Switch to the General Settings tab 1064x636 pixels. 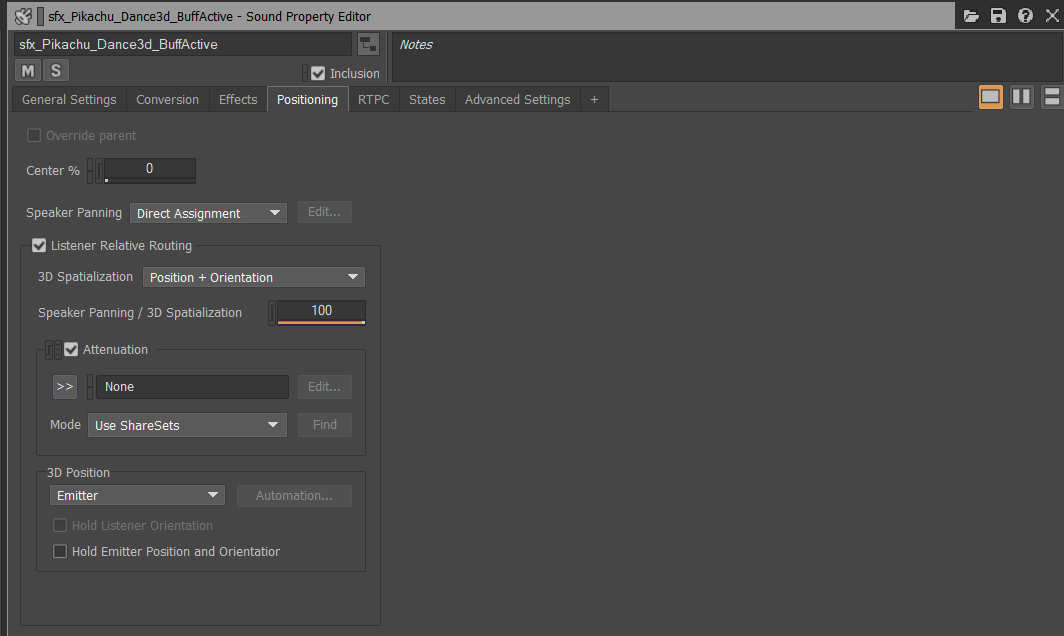pos(69,100)
